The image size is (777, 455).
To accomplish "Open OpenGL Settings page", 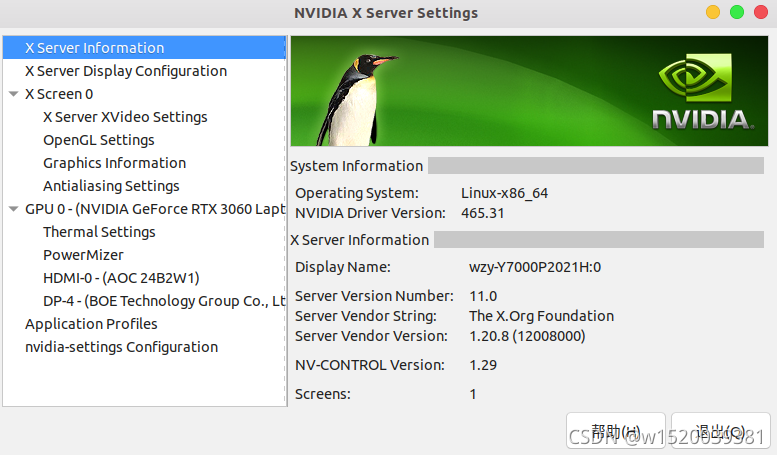I will [x=99, y=140].
